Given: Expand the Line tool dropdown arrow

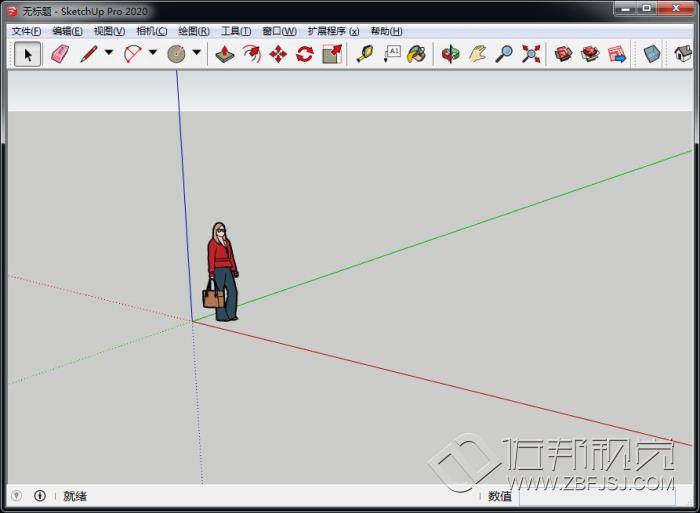Looking at the screenshot, I should click(x=109, y=54).
